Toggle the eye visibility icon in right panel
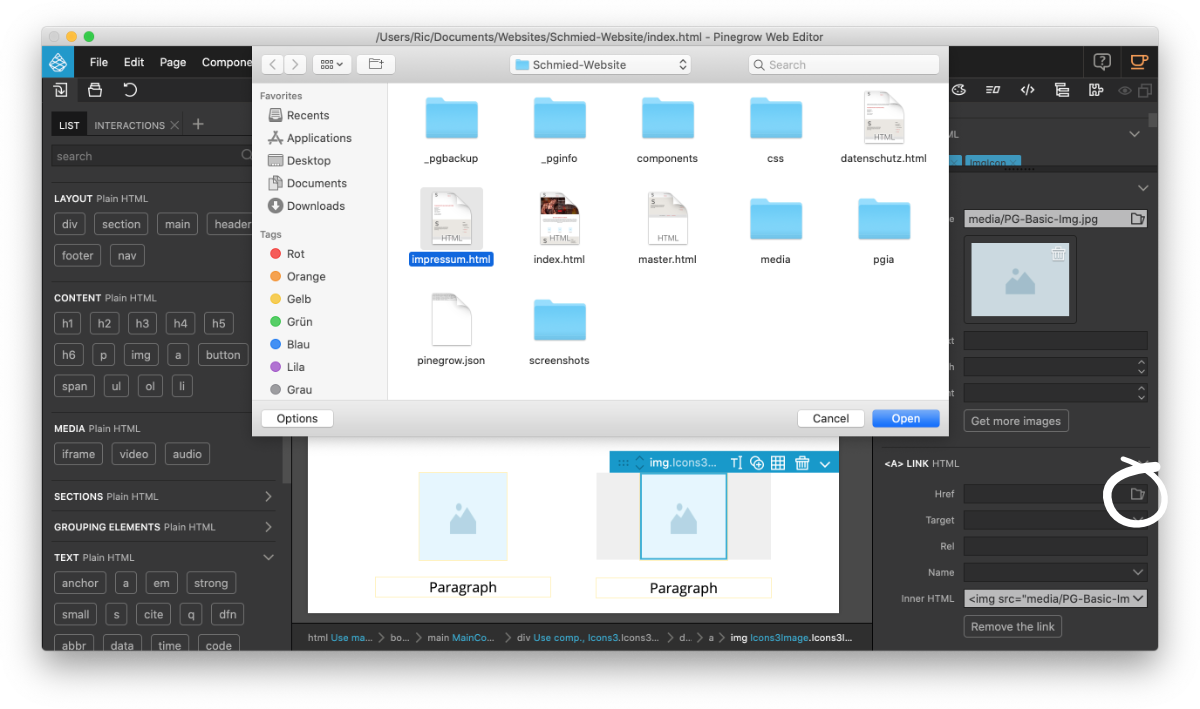Image resolution: width=1200 pixels, height=709 pixels. [1125, 91]
